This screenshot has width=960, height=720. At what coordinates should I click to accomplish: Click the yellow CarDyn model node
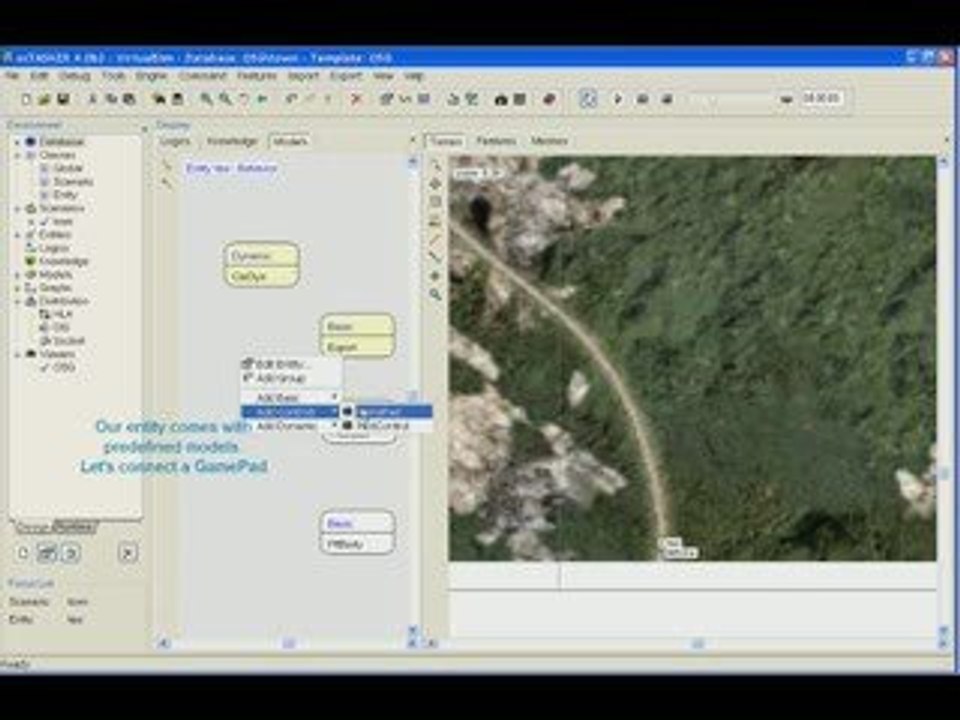coord(261,276)
